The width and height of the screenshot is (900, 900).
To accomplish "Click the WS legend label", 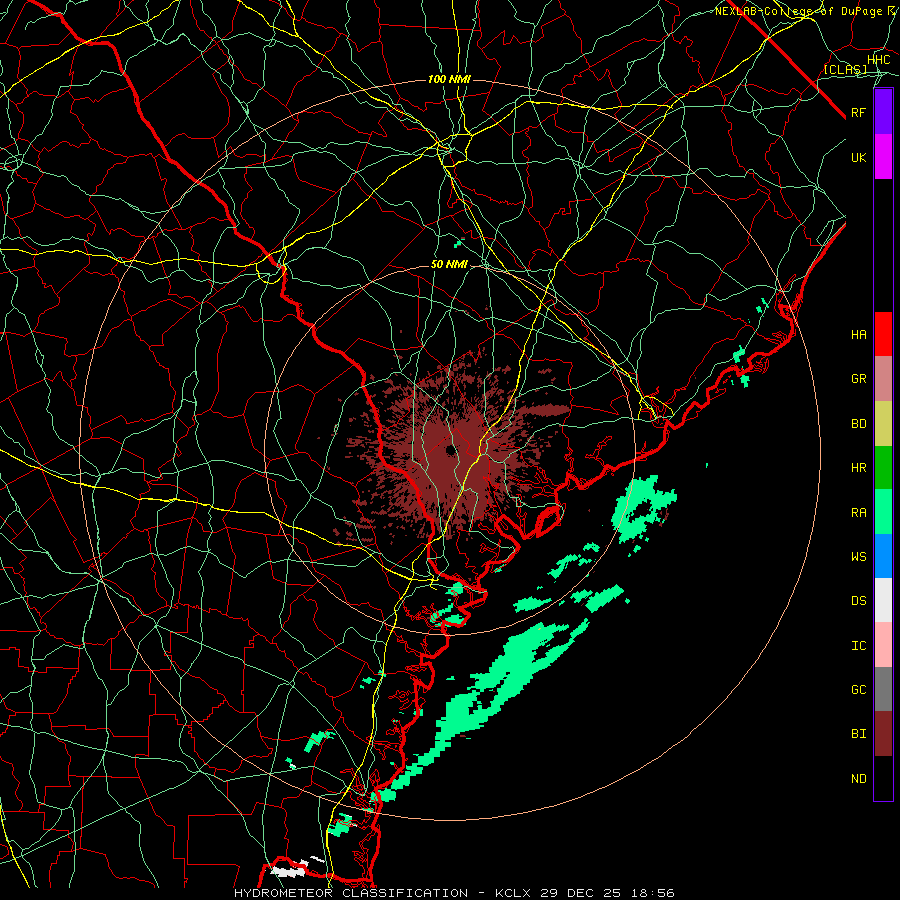I will click(x=859, y=556).
